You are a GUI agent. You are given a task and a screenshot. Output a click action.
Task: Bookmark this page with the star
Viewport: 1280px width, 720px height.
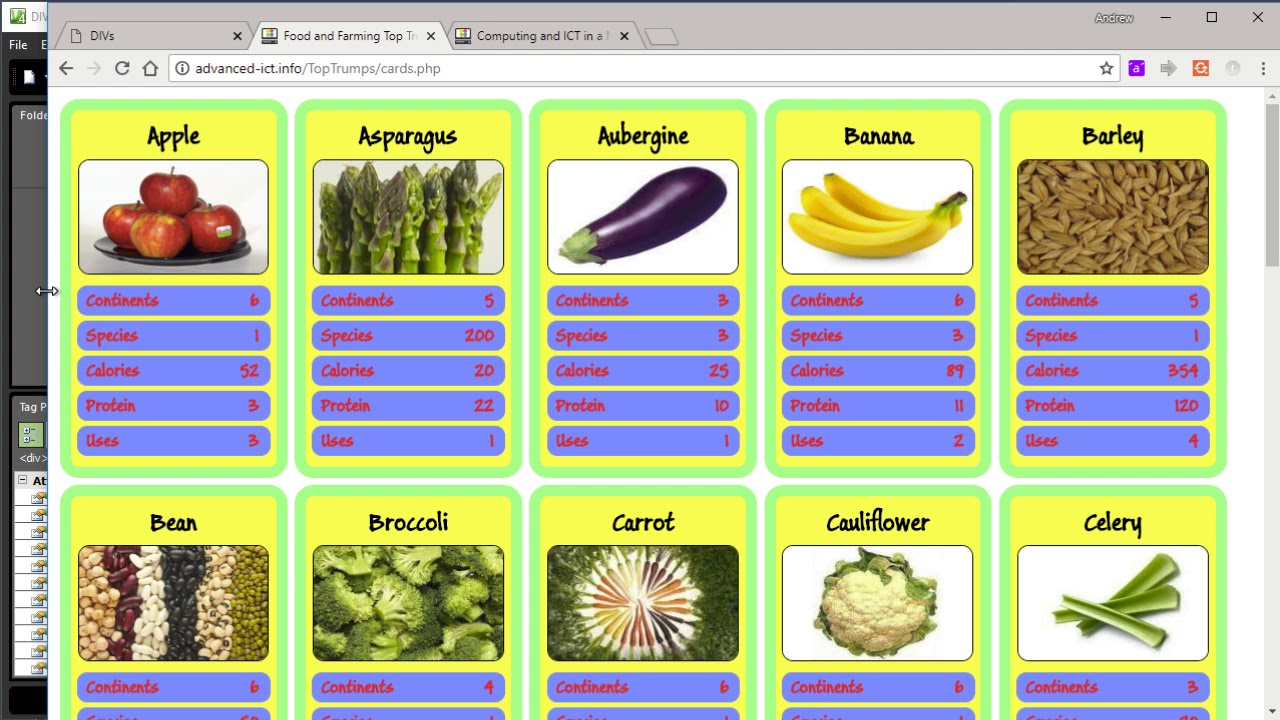click(1106, 68)
